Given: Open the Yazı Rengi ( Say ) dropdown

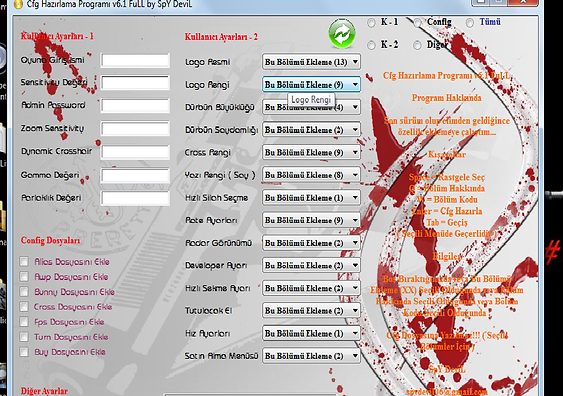Looking at the screenshot, I should click(311, 175).
